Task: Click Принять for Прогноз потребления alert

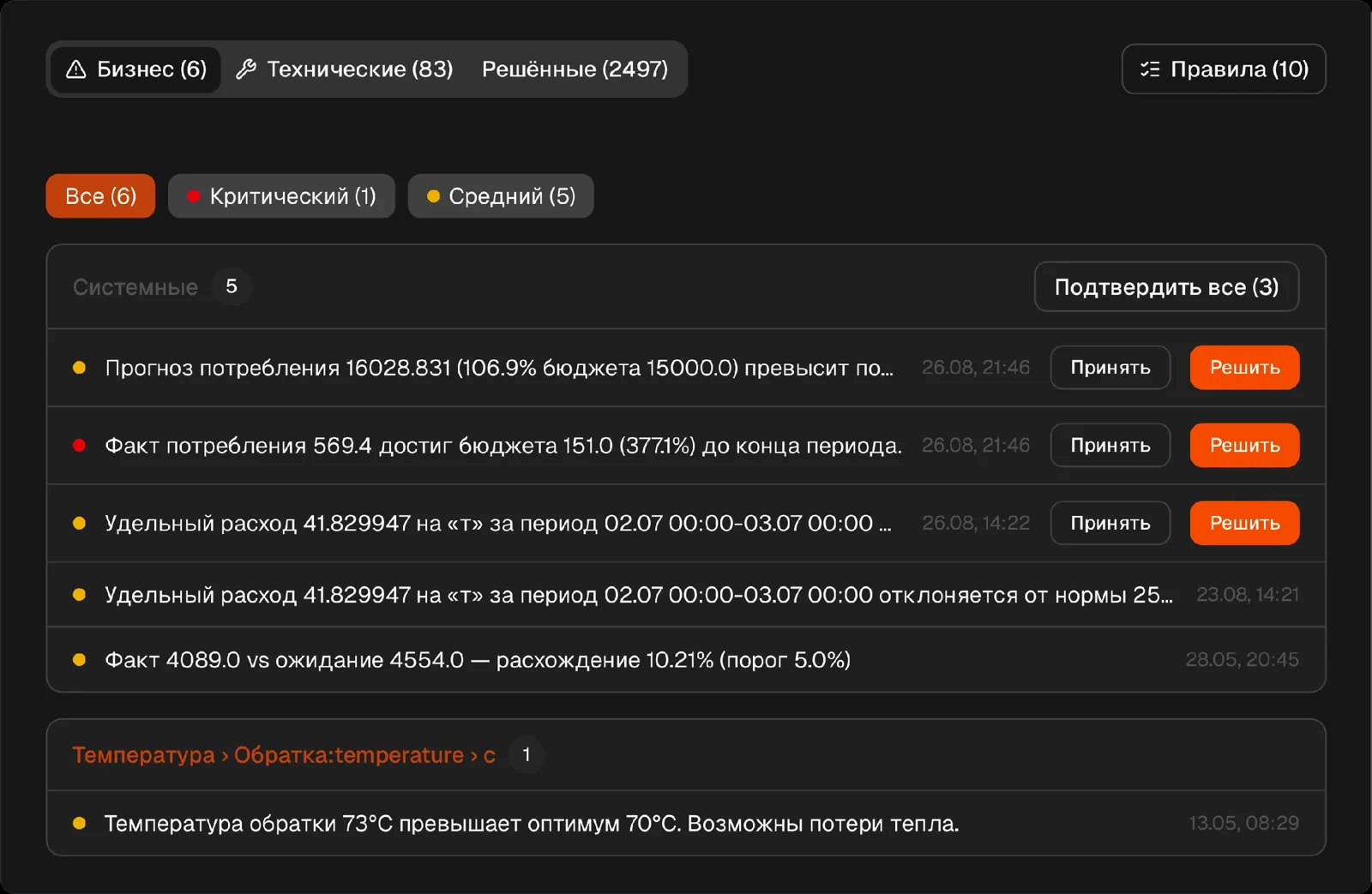Action: [1110, 368]
